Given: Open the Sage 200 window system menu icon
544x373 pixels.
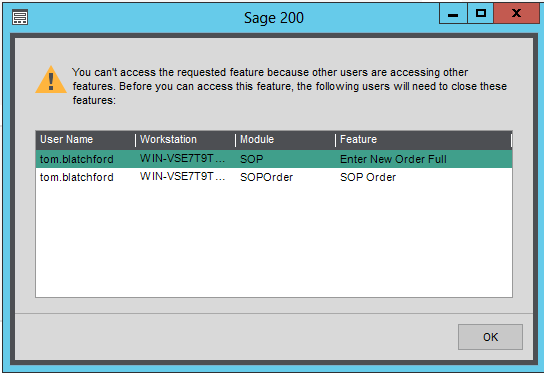Looking at the screenshot, I should pos(20,18).
